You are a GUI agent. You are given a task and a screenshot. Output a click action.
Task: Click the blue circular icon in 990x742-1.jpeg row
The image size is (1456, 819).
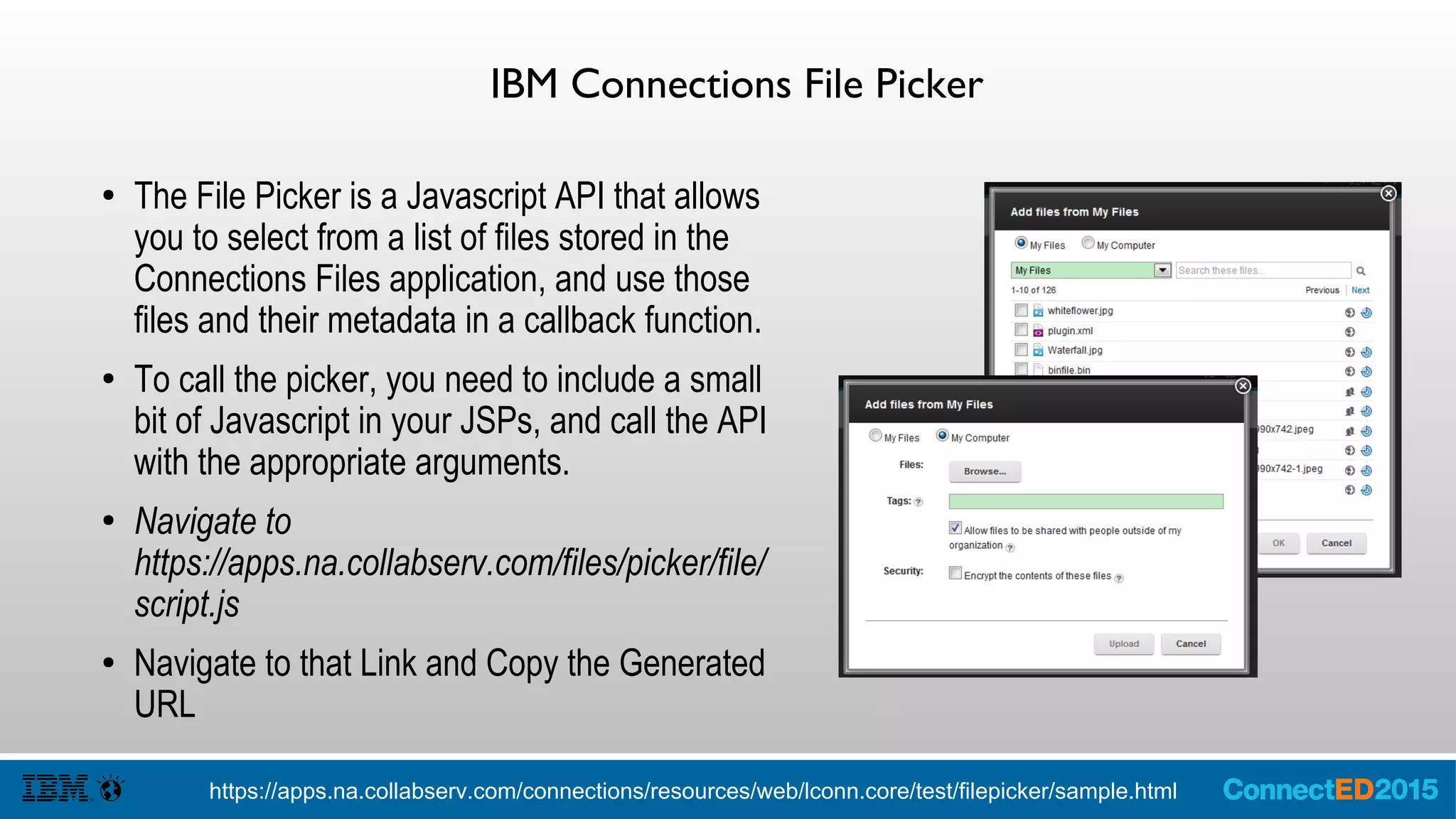pos(1366,470)
